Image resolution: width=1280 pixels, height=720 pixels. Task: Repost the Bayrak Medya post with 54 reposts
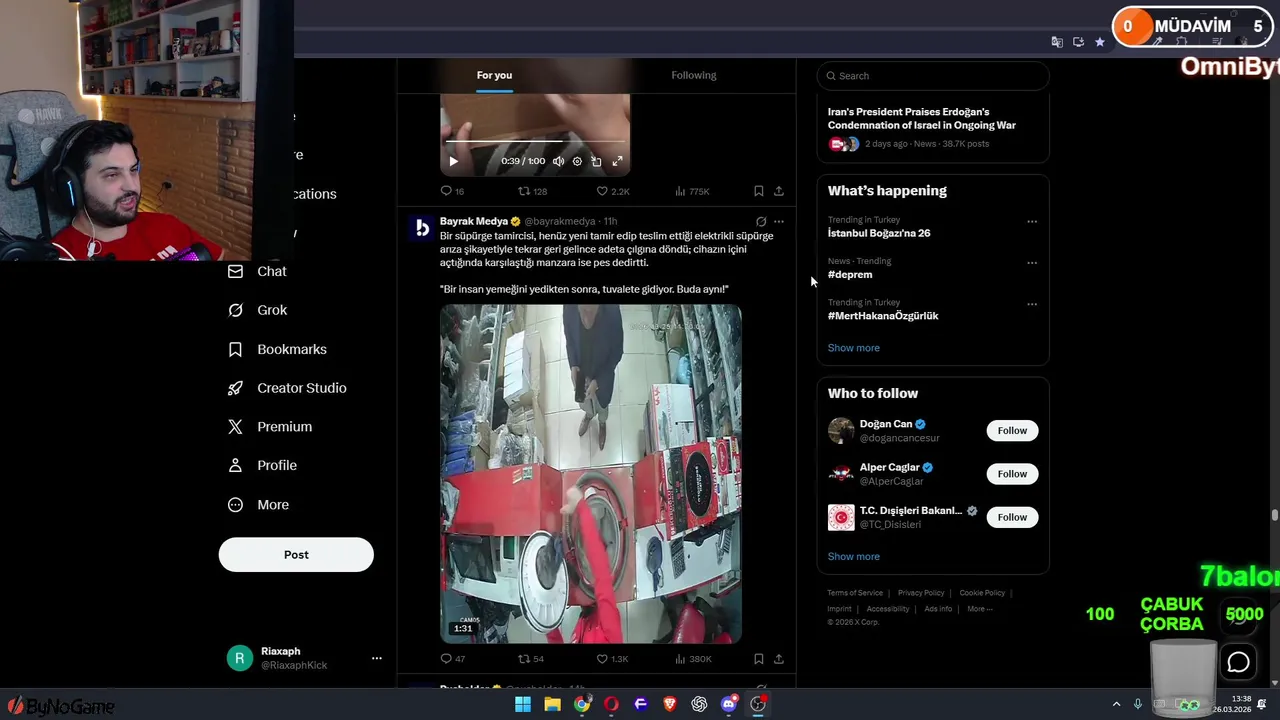point(530,659)
